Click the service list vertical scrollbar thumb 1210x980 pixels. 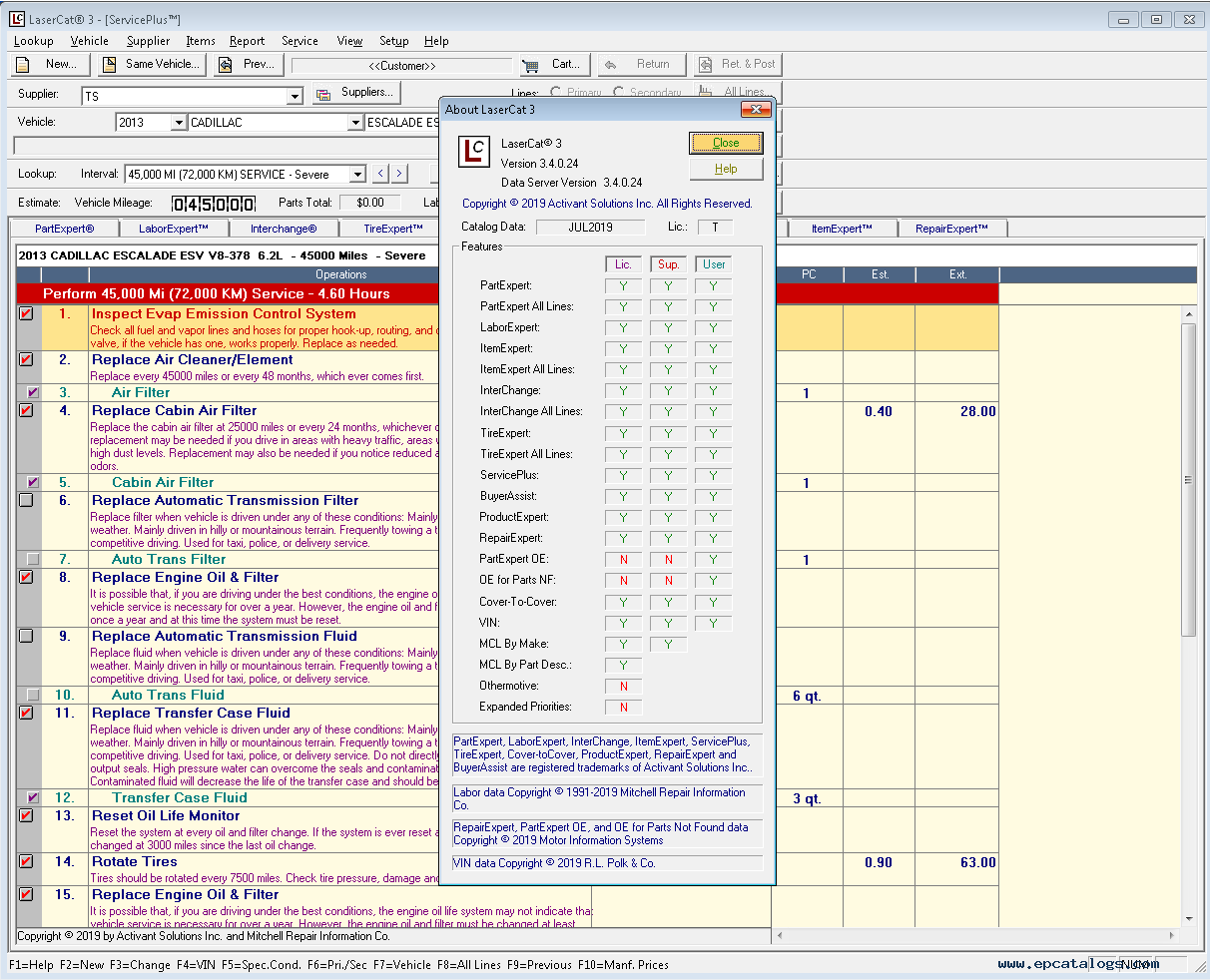point(1188,479)
